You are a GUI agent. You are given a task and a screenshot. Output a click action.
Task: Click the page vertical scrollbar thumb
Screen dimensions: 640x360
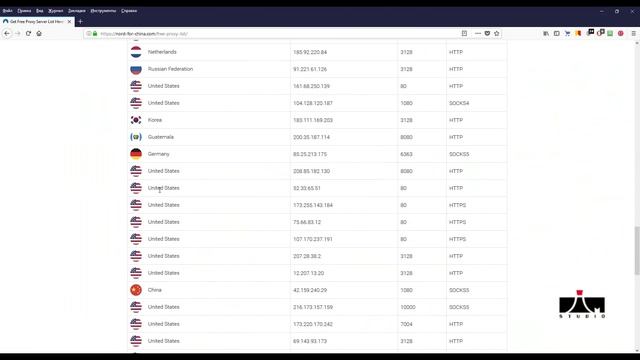click(x=637, y=251)
